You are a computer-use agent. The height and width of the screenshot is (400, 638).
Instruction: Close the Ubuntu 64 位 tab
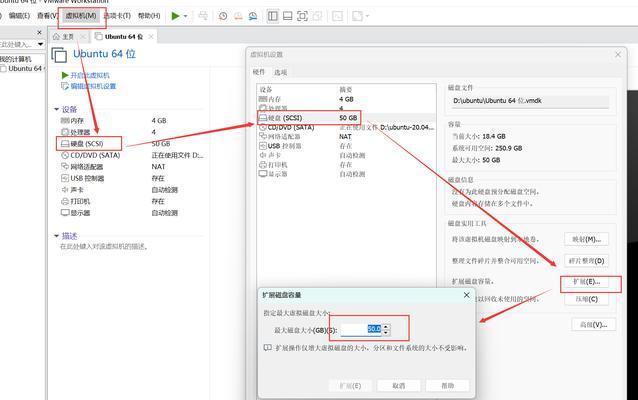pos(151,37)
